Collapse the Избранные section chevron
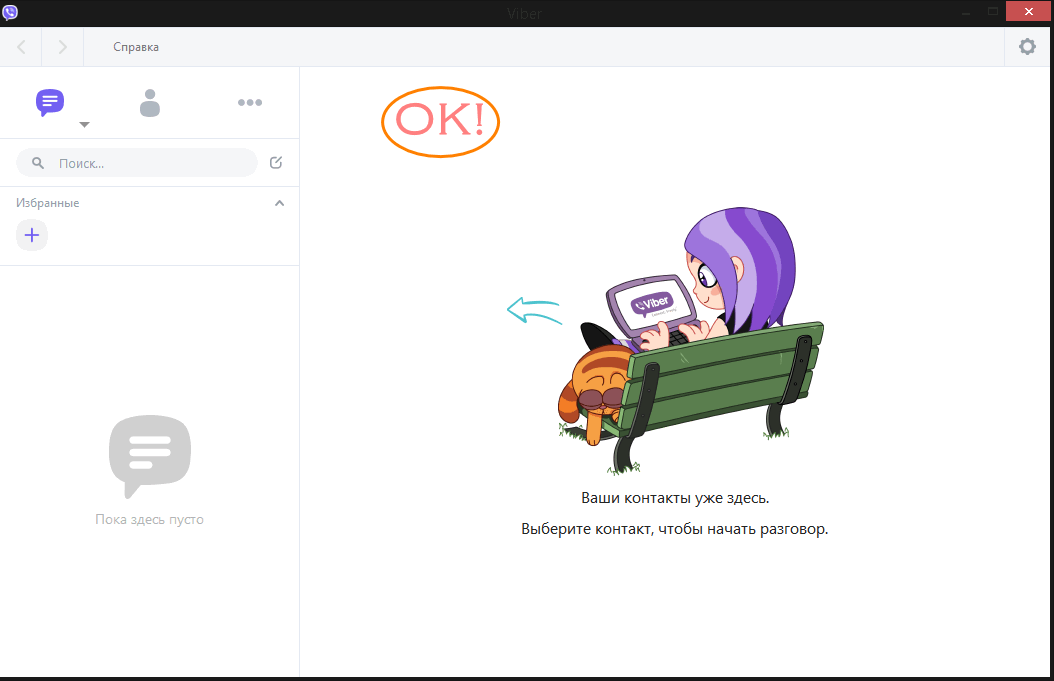Viewport: 1054px width, 681px height. (x=280, y=203)
